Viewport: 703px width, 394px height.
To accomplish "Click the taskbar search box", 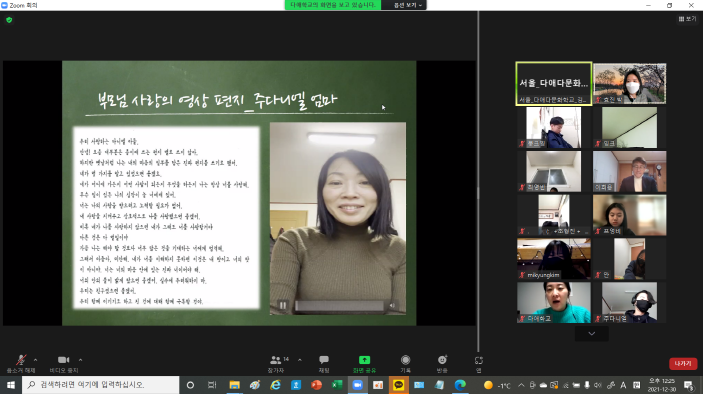I will point(100,385).
